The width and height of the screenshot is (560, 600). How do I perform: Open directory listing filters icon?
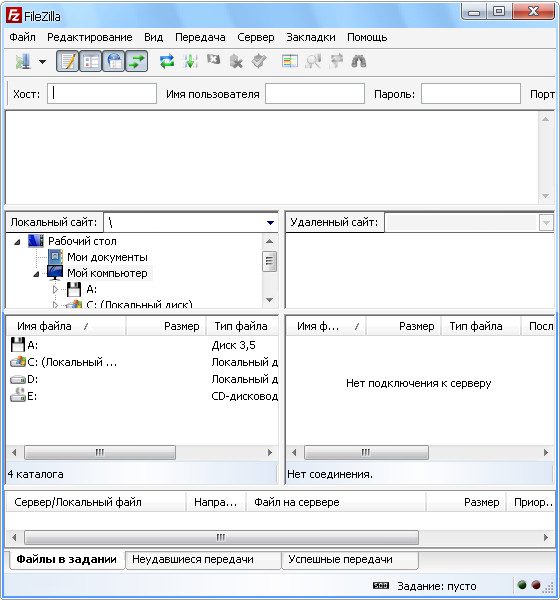click(x=290, y=61)
